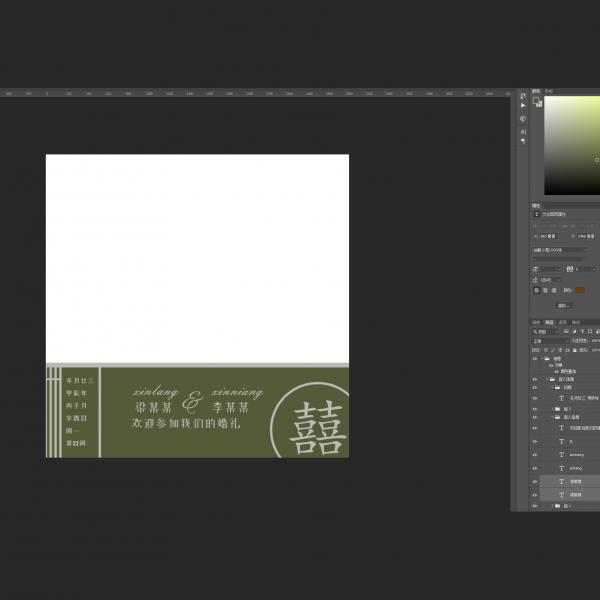Open the Paragraph panel icon in the dock
Screen dimensions: 600x600
523,142
